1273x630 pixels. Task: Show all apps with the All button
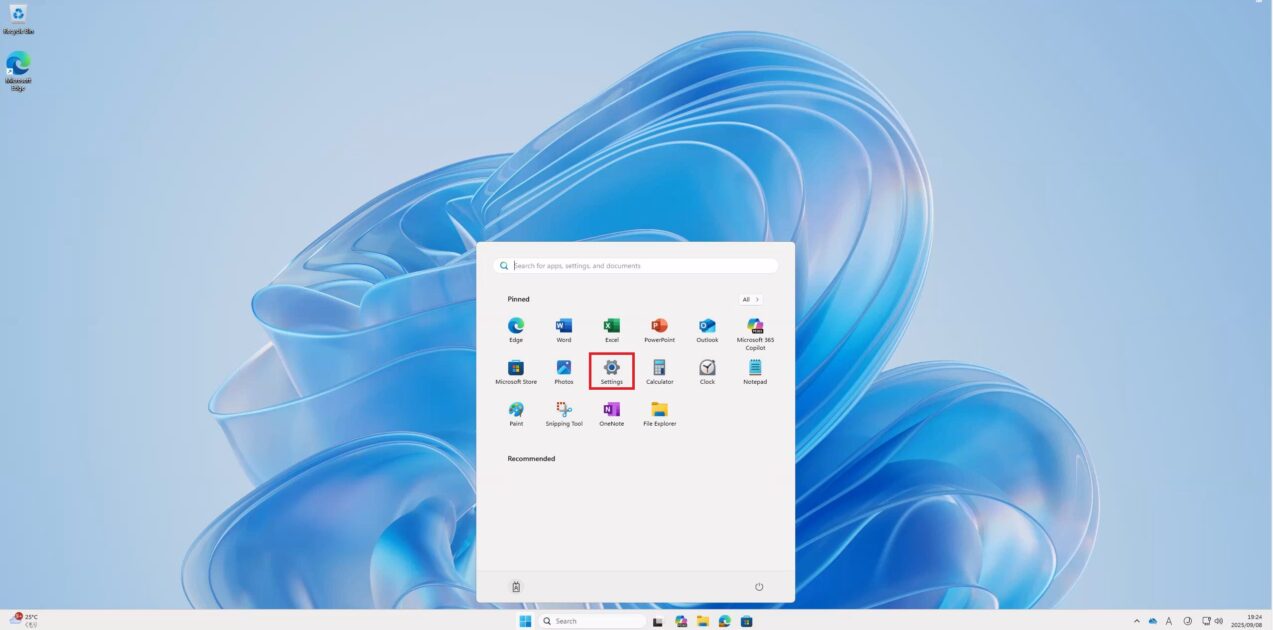click(751, 299)
